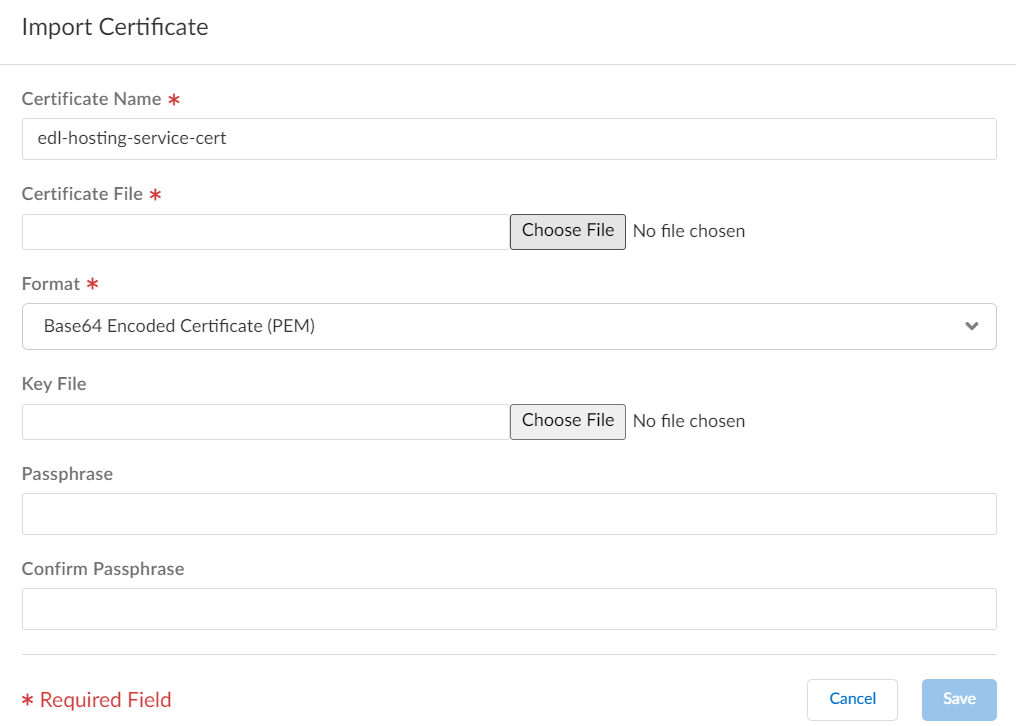Expand the Base64 Encoded Certificate selector
The image size is (1016, 726).
coord(509,326)
